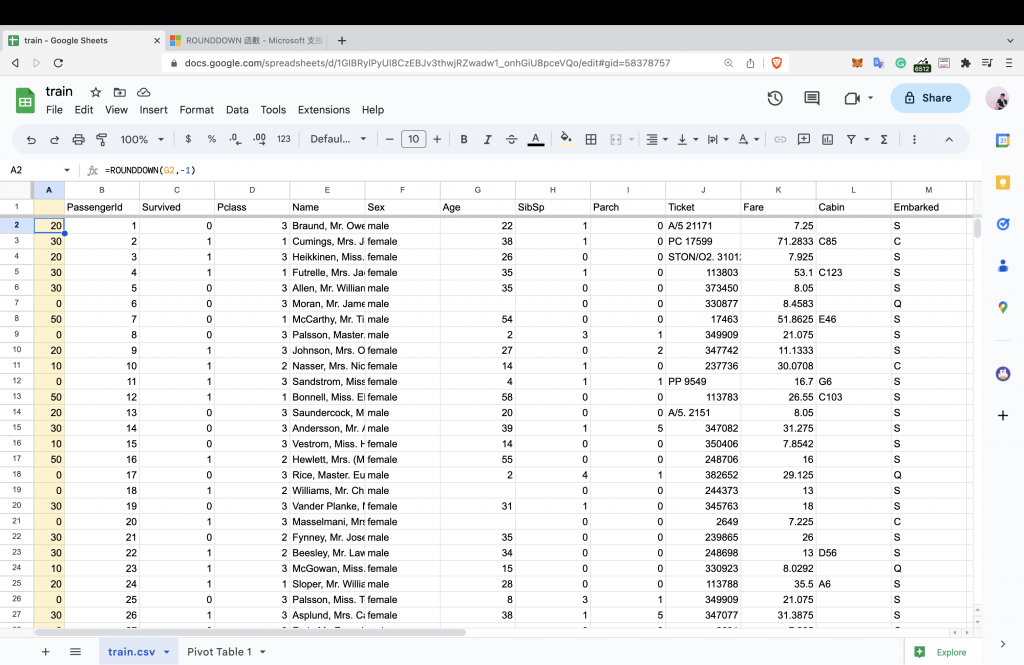1024x665 pixels.
Task: Open the Format menu
Action: 197,110
